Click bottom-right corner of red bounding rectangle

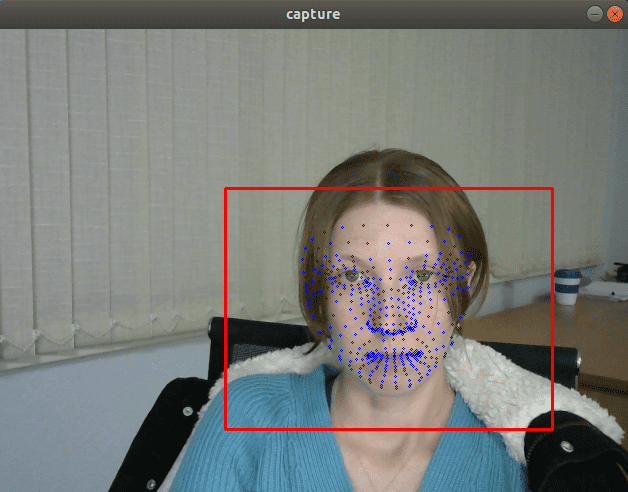point(551,429)
